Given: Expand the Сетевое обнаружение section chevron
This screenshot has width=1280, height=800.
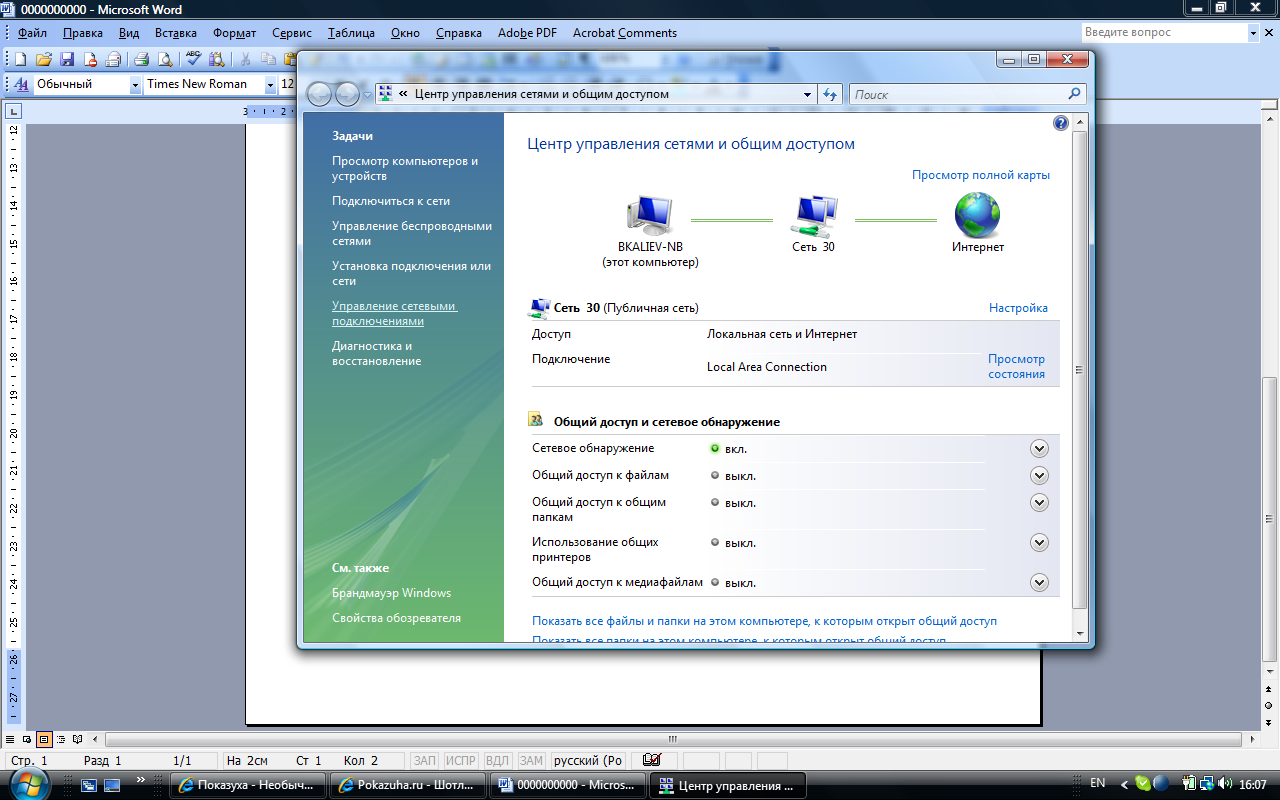Looking at the screenshot, I should 1039,449.
